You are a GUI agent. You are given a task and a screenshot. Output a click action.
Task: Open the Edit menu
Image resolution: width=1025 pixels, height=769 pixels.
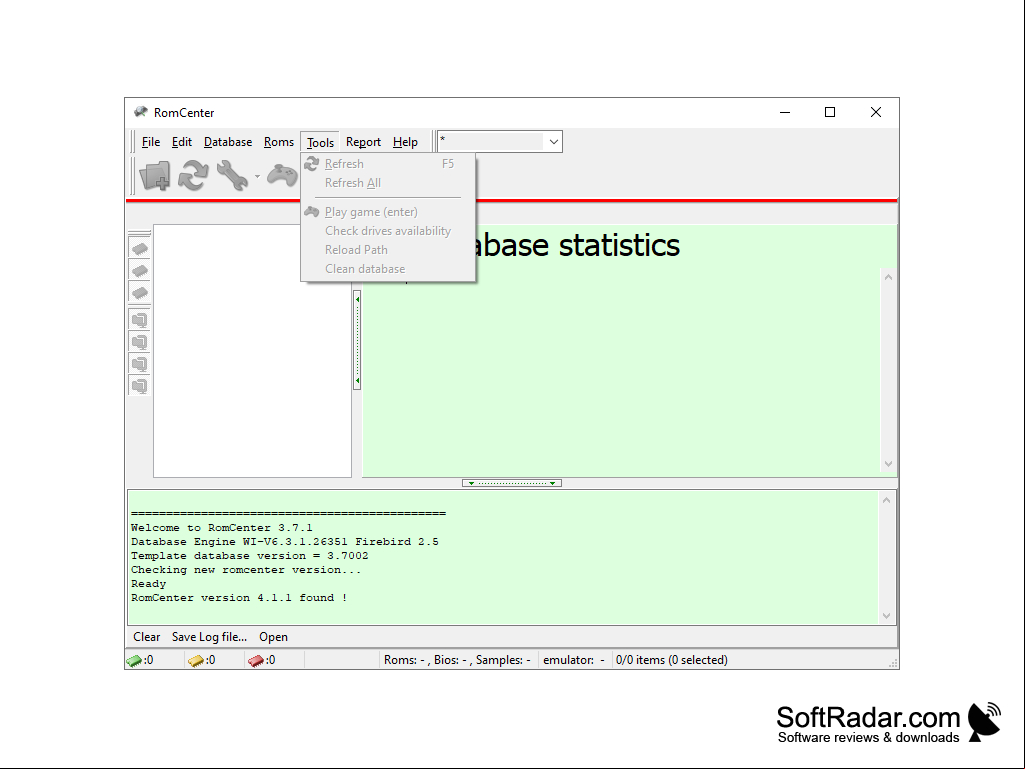tap(182, 142)
